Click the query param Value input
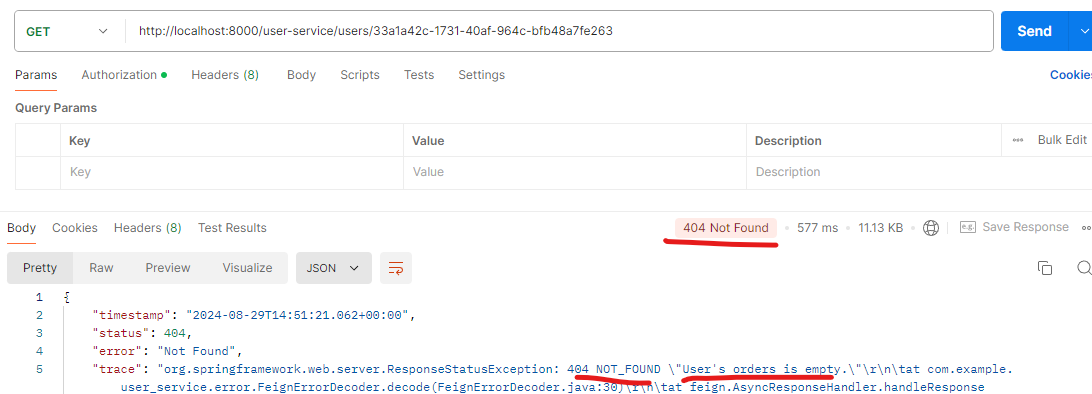This screenshot has height=394, width=1092. pos(575,172)
